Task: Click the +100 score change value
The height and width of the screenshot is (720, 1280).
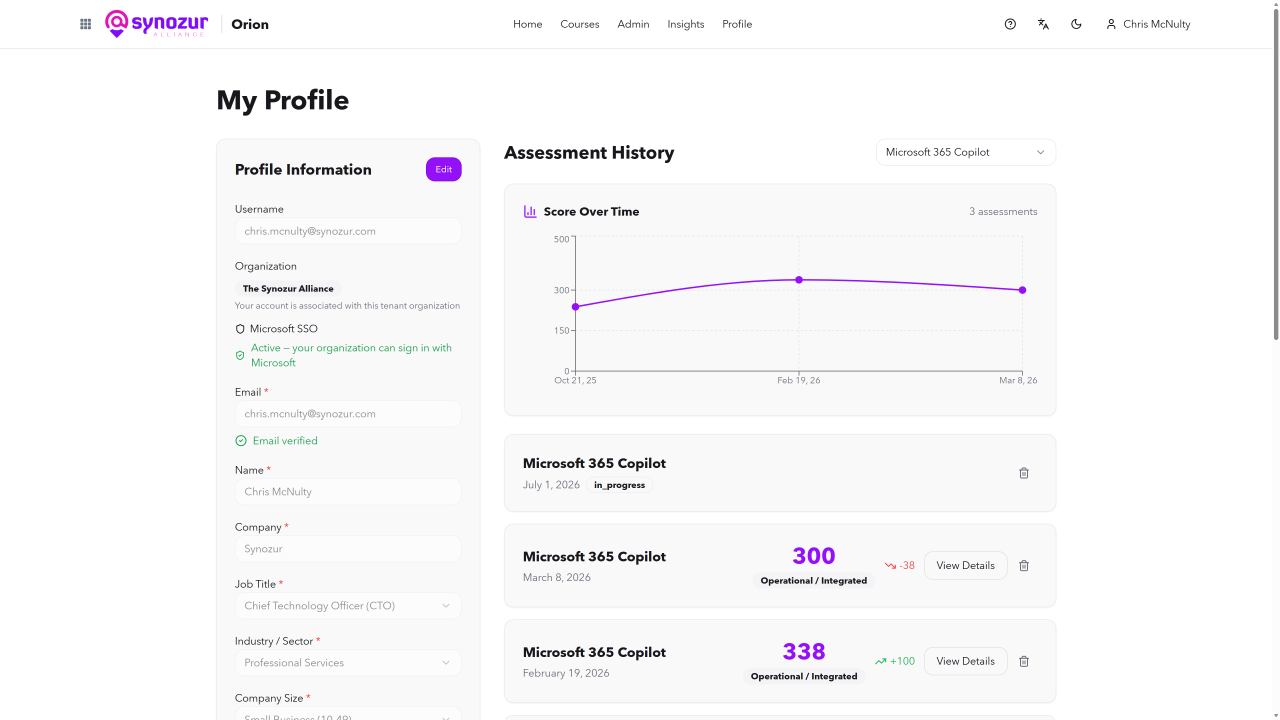Action: click(902, 661)
